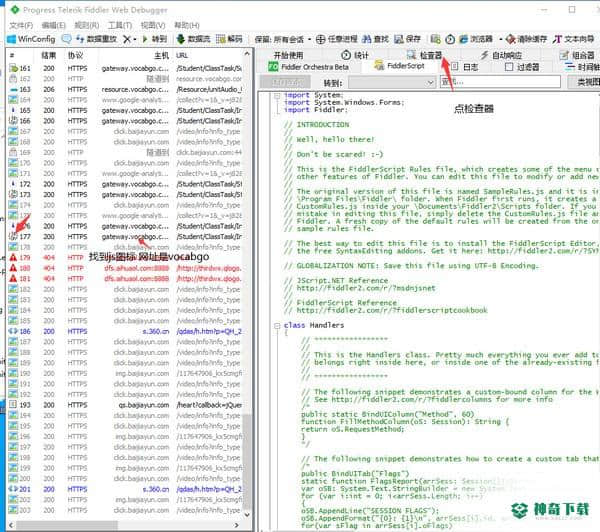600x532 pixels.
Task: Collapse the import statements code block
Action: click(277, 95)
